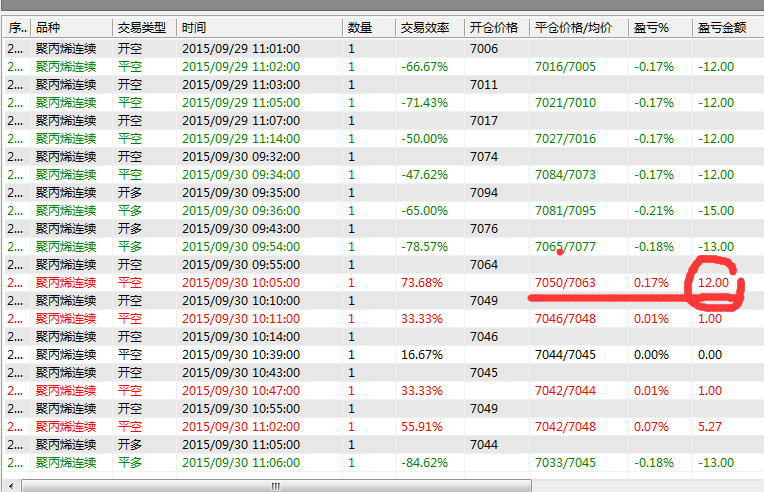
Task: Sort by 交易效率 column header
Action: (424, 27)
